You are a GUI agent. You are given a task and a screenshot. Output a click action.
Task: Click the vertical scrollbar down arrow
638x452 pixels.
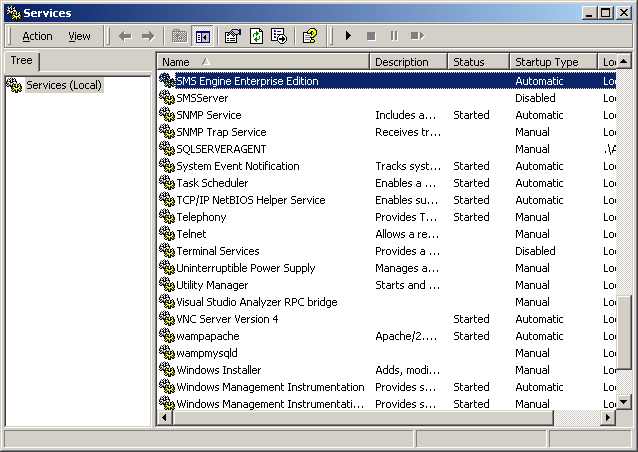624,402
